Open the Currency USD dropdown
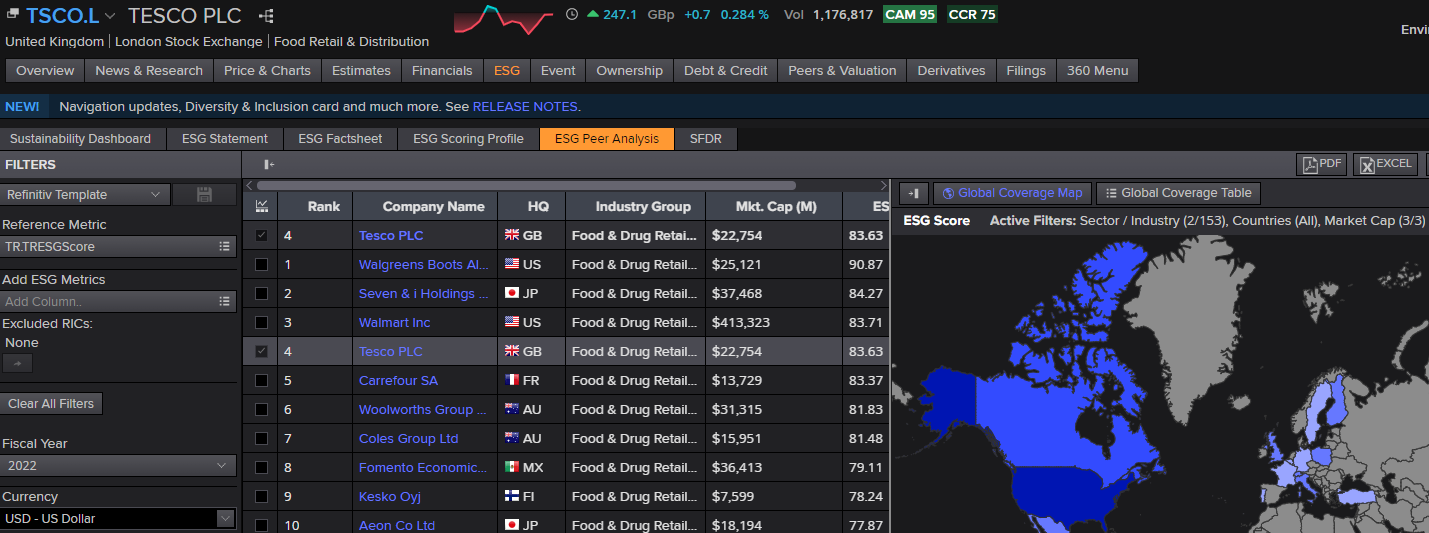Viewport: 1429px width, 533px height. tap(118, 518)
